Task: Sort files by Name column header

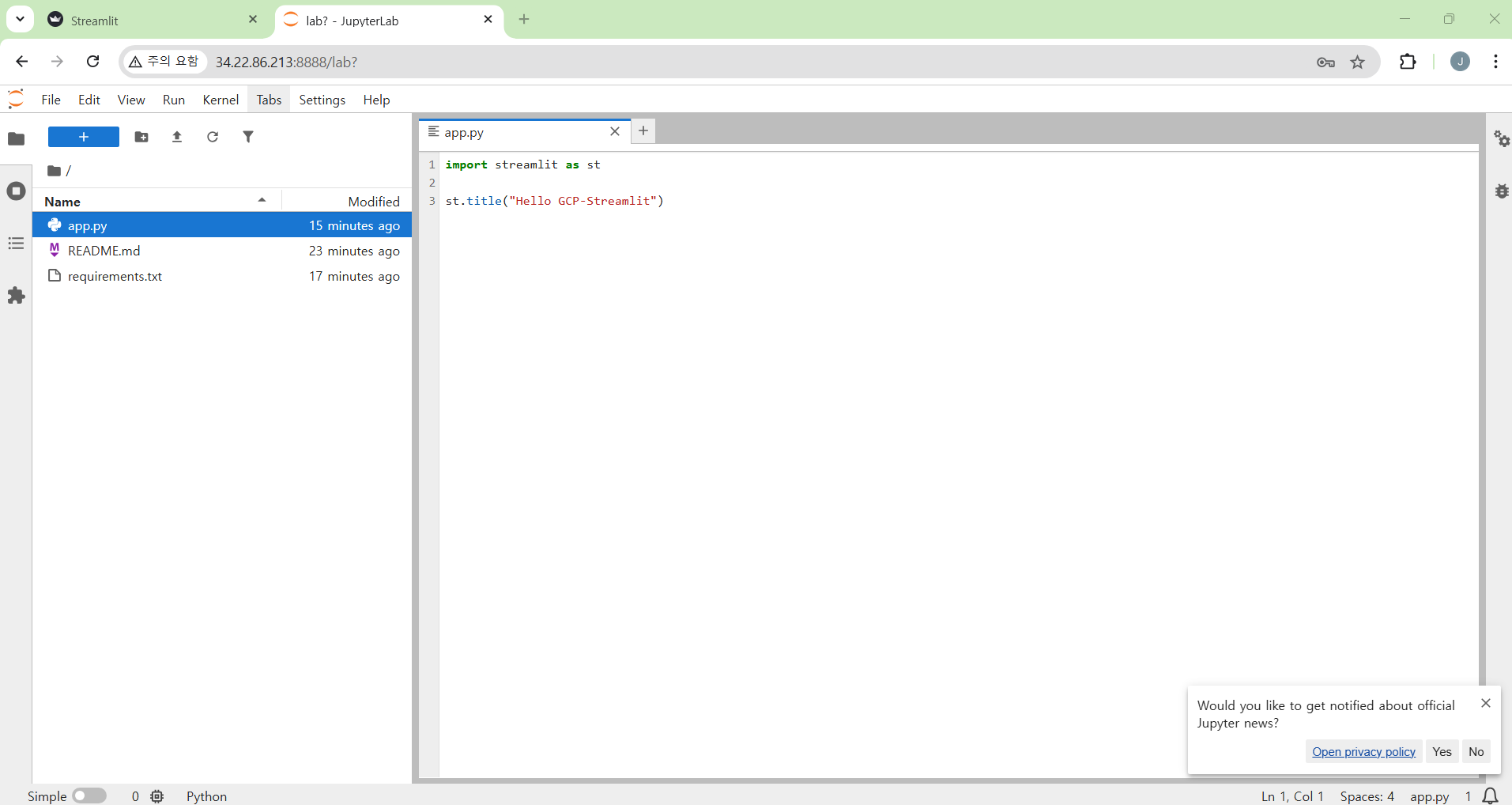Action: (156, 202)
